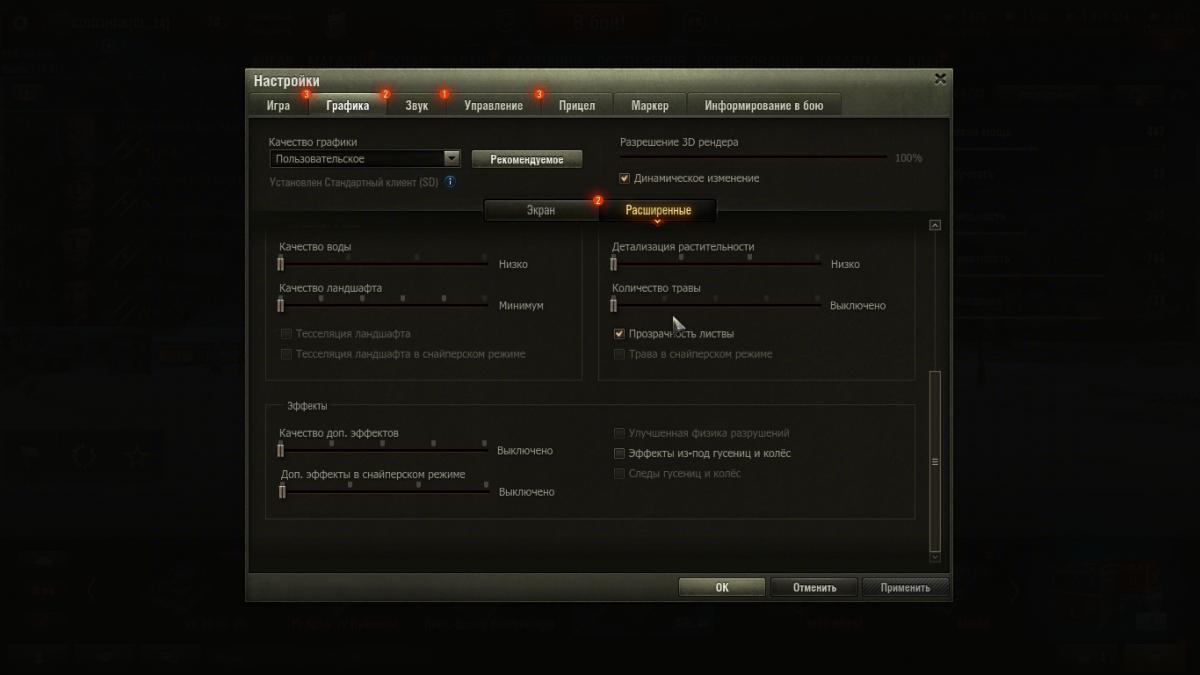The width and height of the screenshot is (1200, 675).
Task: Toggle Улучшенная физика разрушений checkbox
Action: [620, 434]
